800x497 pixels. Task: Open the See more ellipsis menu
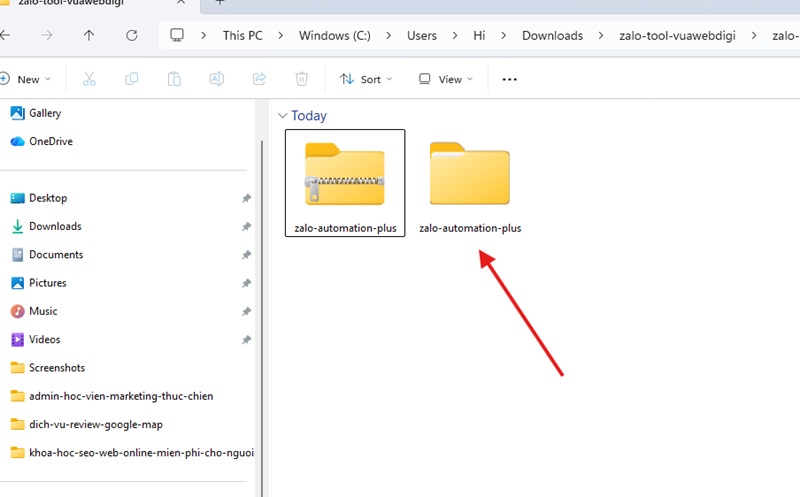(509, 79)
